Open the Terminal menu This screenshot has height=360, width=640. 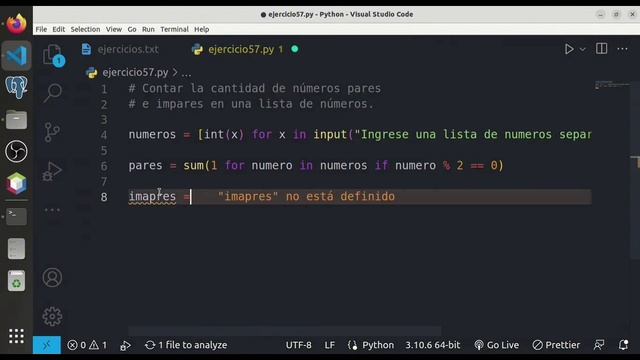174,29
